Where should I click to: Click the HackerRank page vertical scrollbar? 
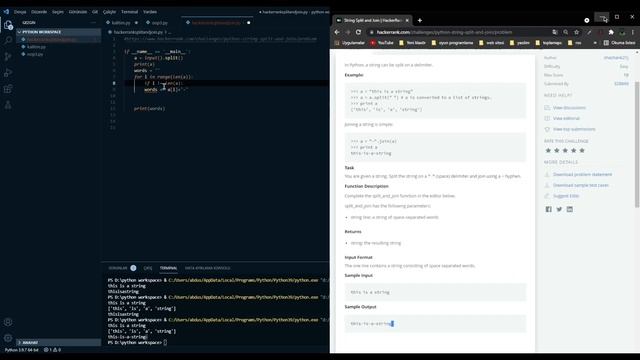(x=637, y=145)
